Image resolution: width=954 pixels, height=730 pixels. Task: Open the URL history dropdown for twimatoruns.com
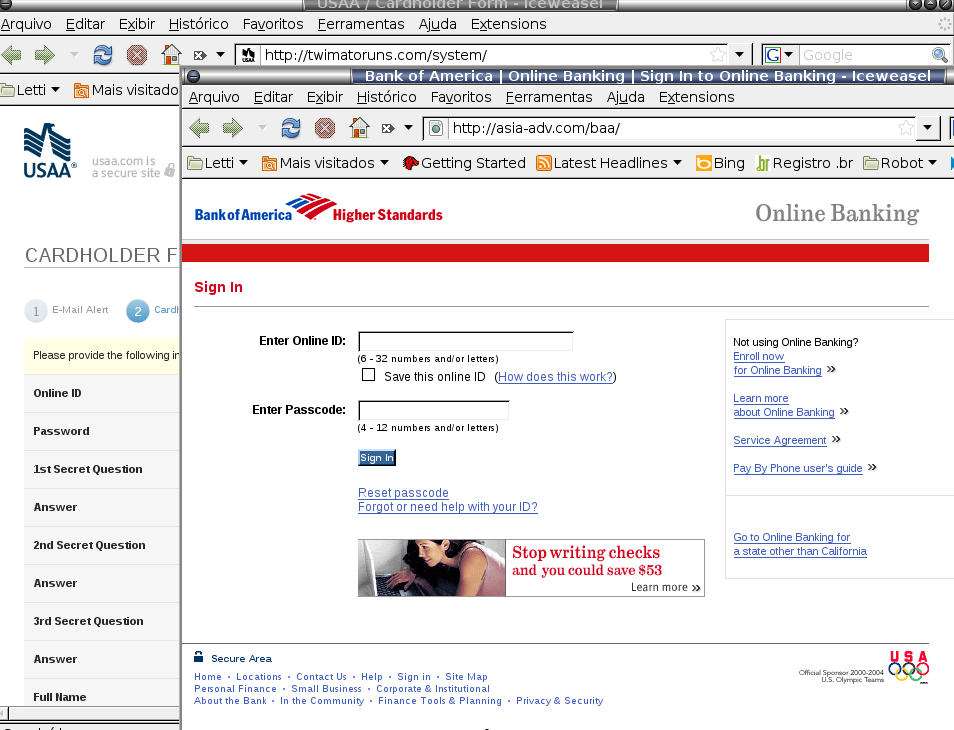[x=739, y=55]
